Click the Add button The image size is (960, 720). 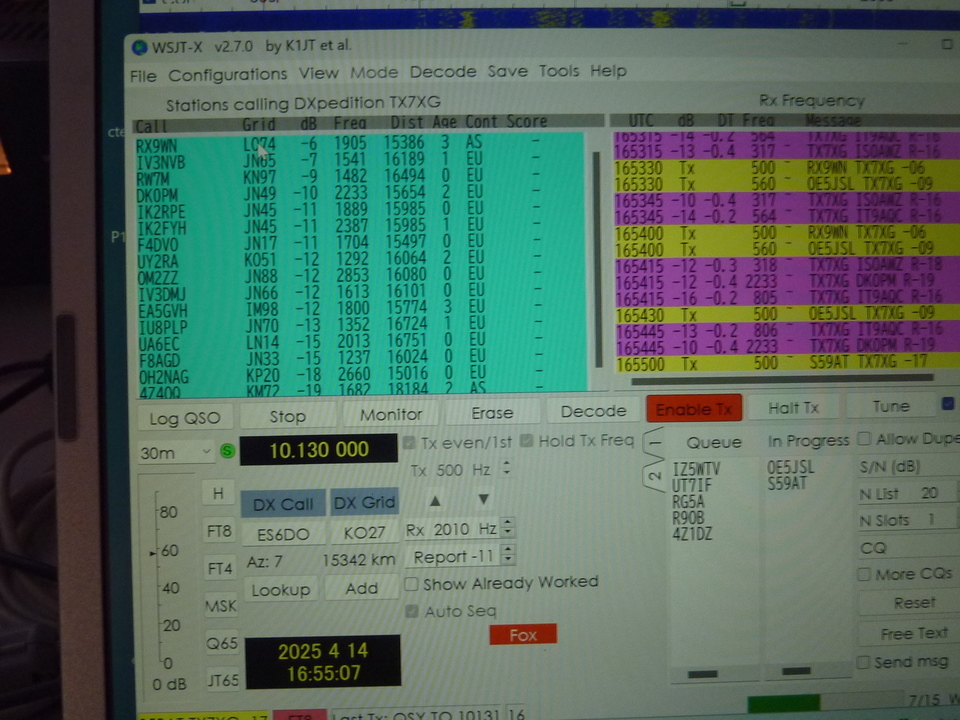(x=361, y=588)
